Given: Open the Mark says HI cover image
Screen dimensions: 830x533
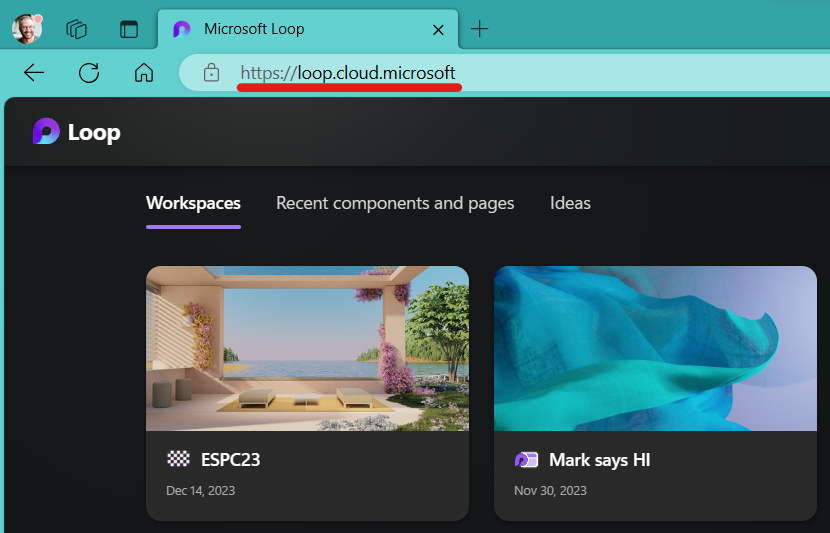Looking at the screenshot, I should pos(655,348).
